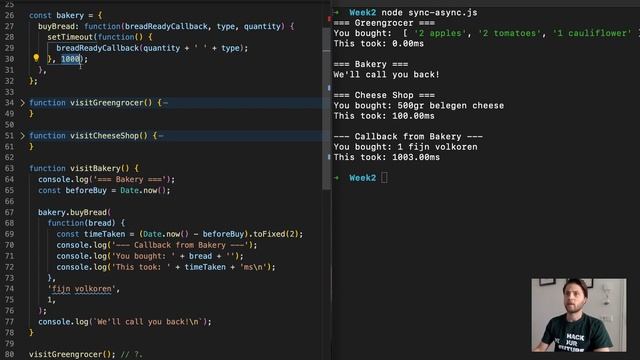
Task: Click 'bakery.buyBread(' on line 67
Action: (x=74, y=212)
